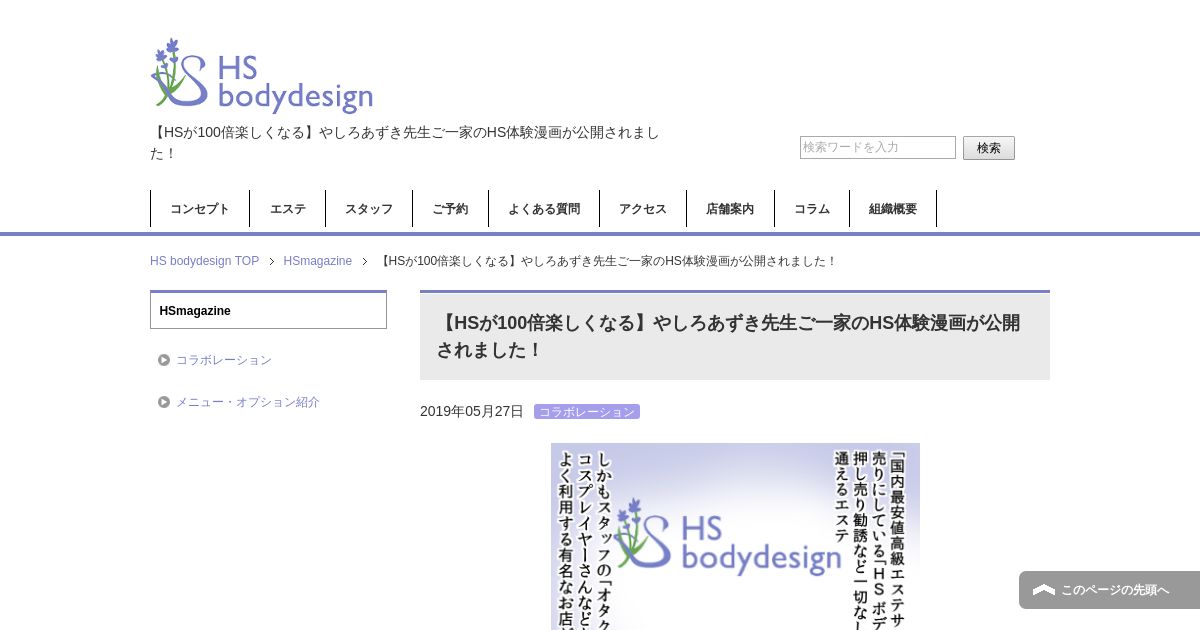
Task: Open メニュー・オプション紹介 sidebar link
Action: [248, 402]
